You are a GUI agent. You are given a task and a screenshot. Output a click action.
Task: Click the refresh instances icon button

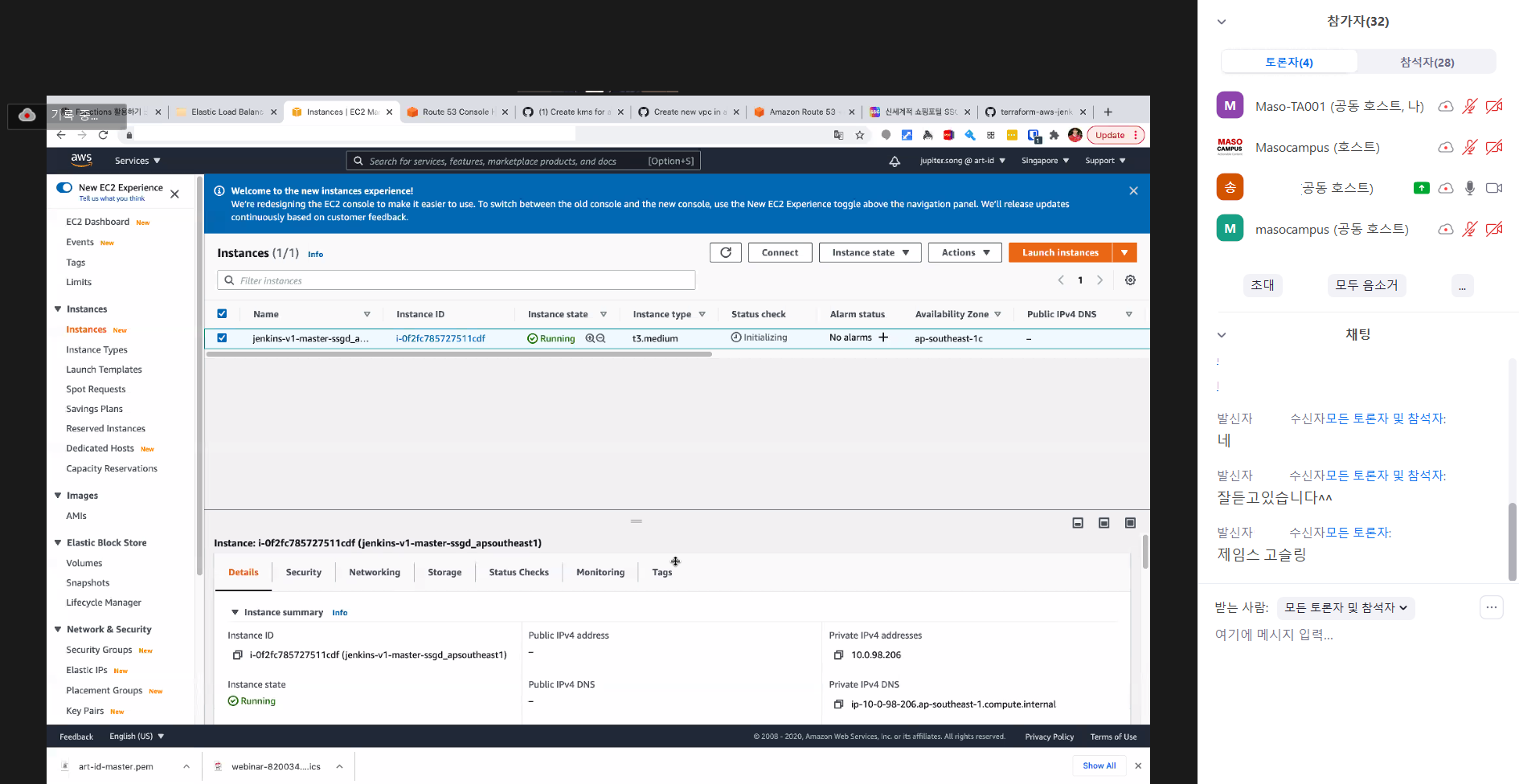click(725, 253)
